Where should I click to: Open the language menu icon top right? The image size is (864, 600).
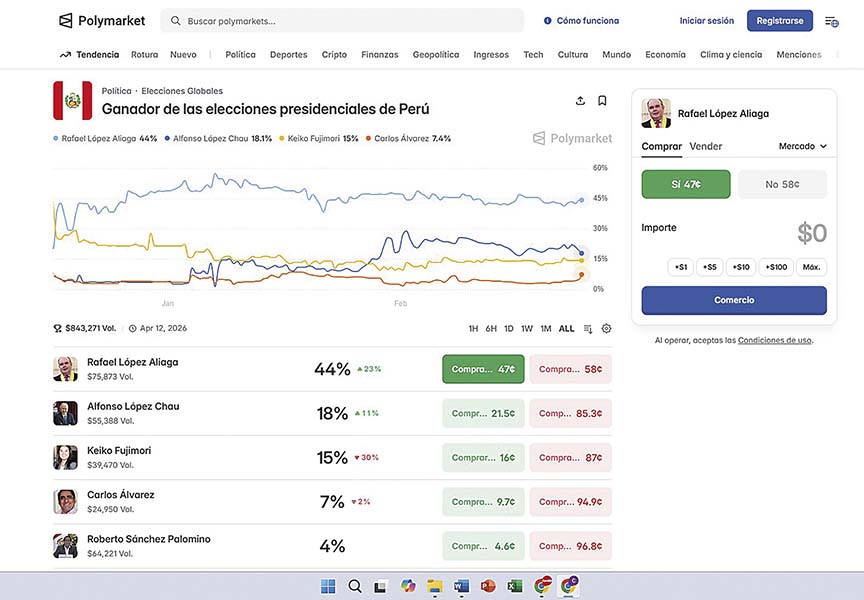(831, 21)
